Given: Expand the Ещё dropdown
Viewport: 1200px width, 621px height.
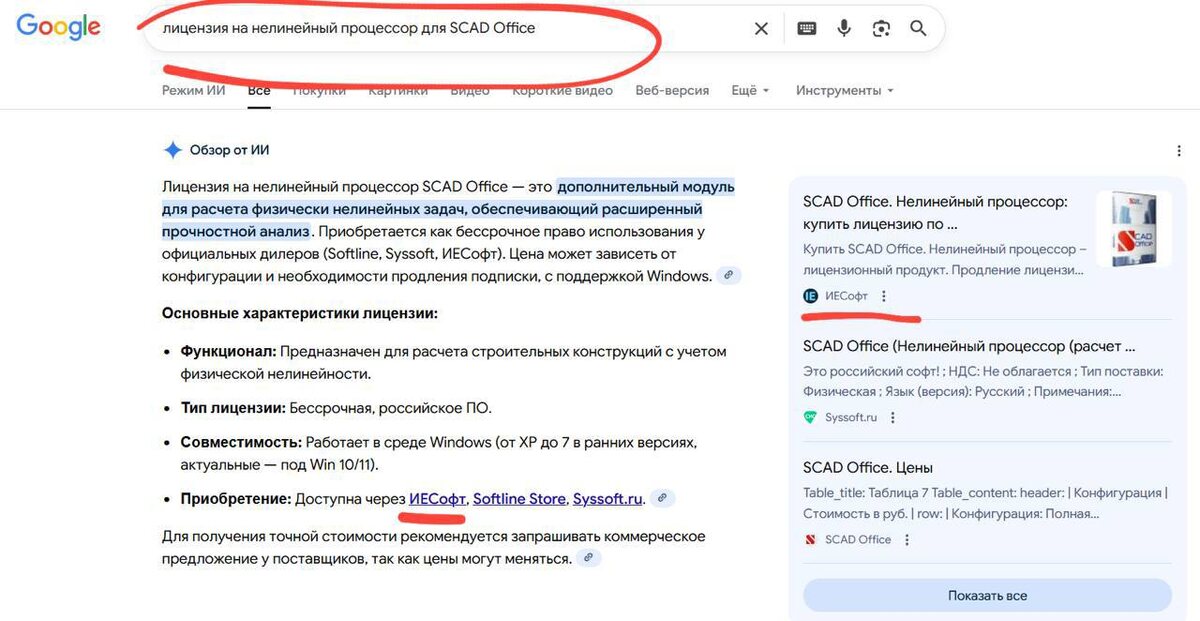Looking at the screenshot, I should [x=751, y=90].
